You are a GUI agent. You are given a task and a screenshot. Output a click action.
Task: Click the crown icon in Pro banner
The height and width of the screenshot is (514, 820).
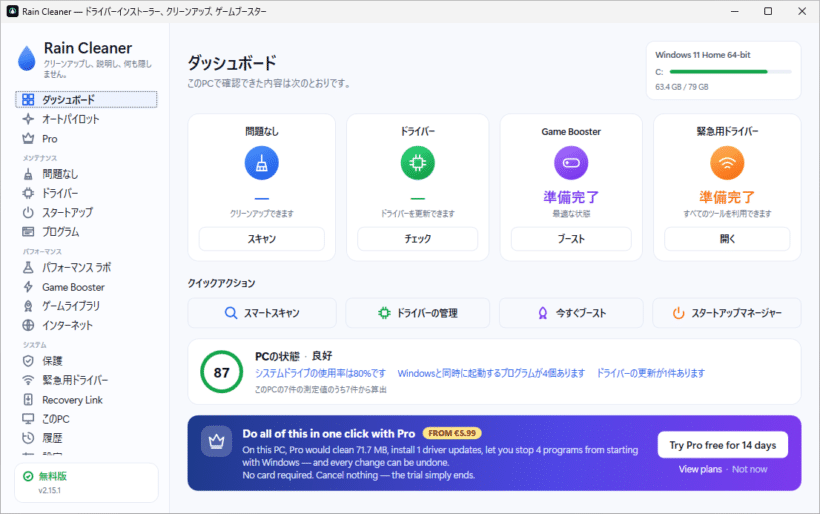(216, 442)
